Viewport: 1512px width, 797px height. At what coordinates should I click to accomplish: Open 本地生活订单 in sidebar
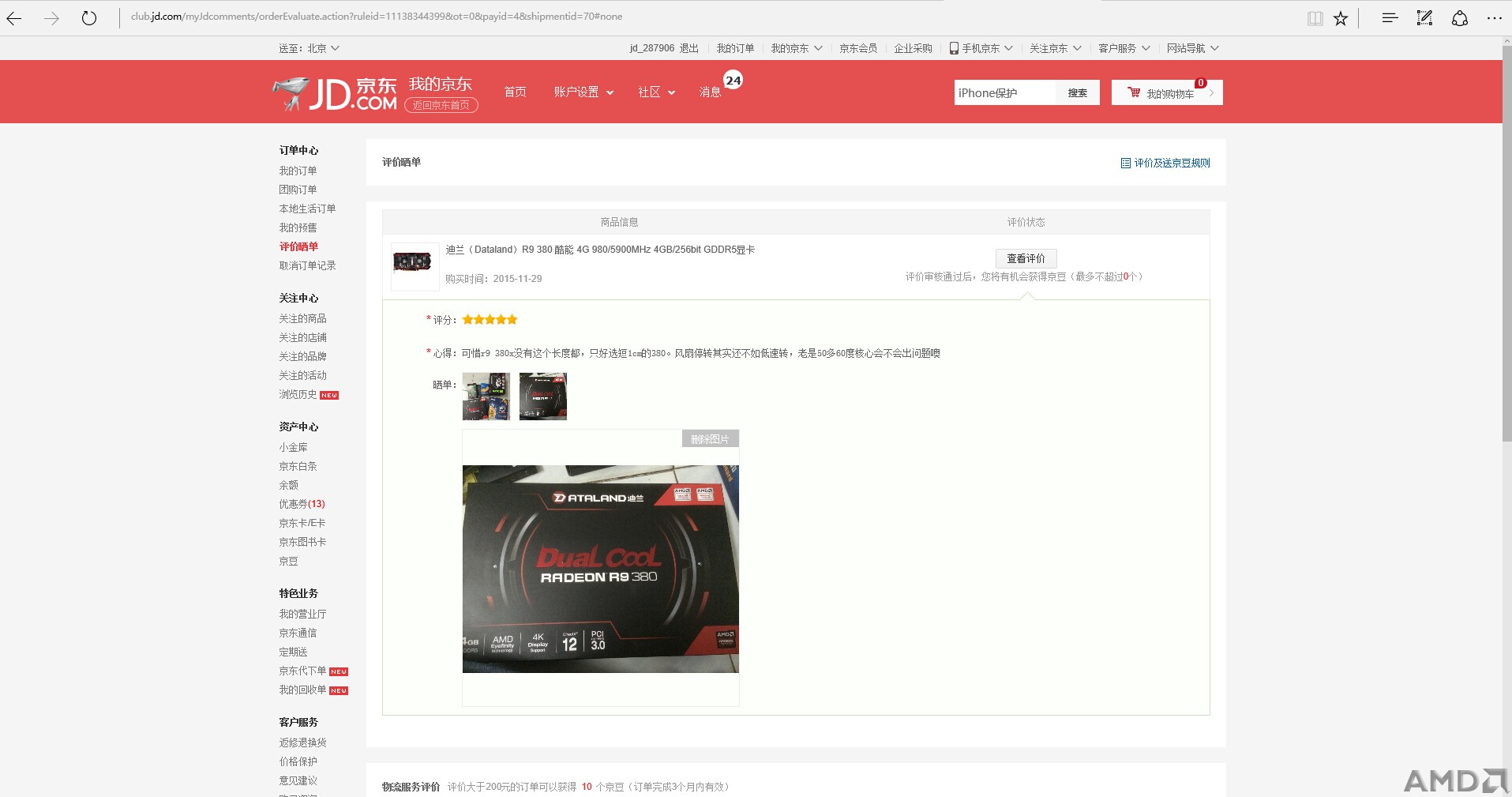point(307,209)
